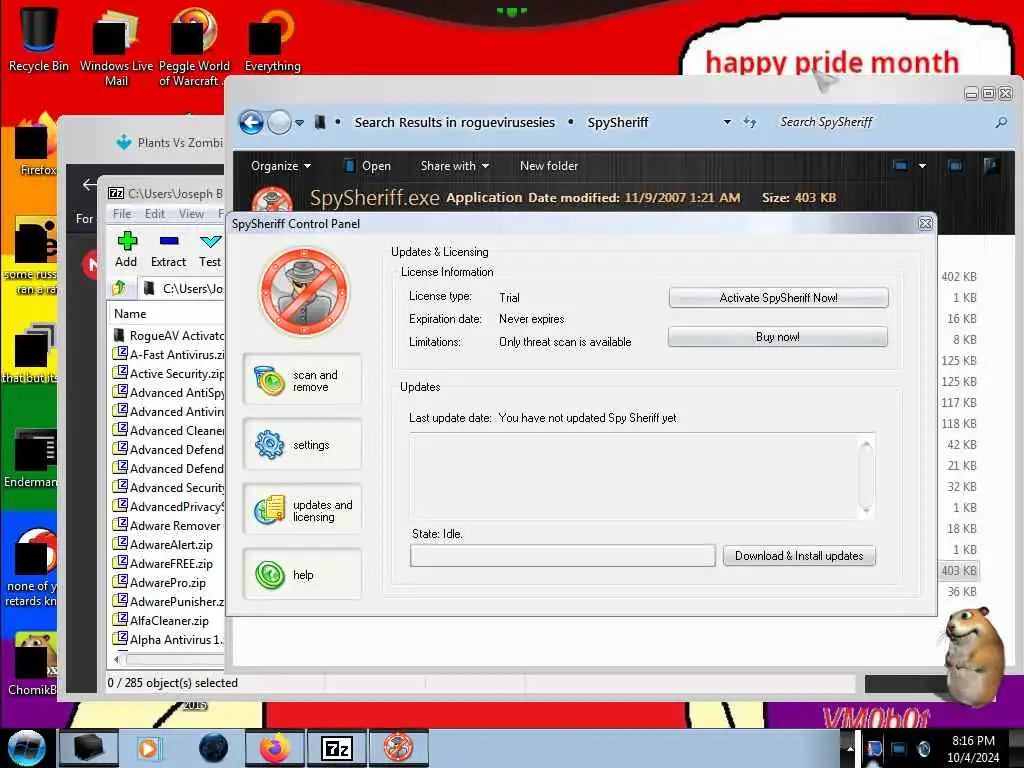This screenshot has height=768, width=1024.
Task: Click 7-Zip up one level icon
Action: point(119,288)
